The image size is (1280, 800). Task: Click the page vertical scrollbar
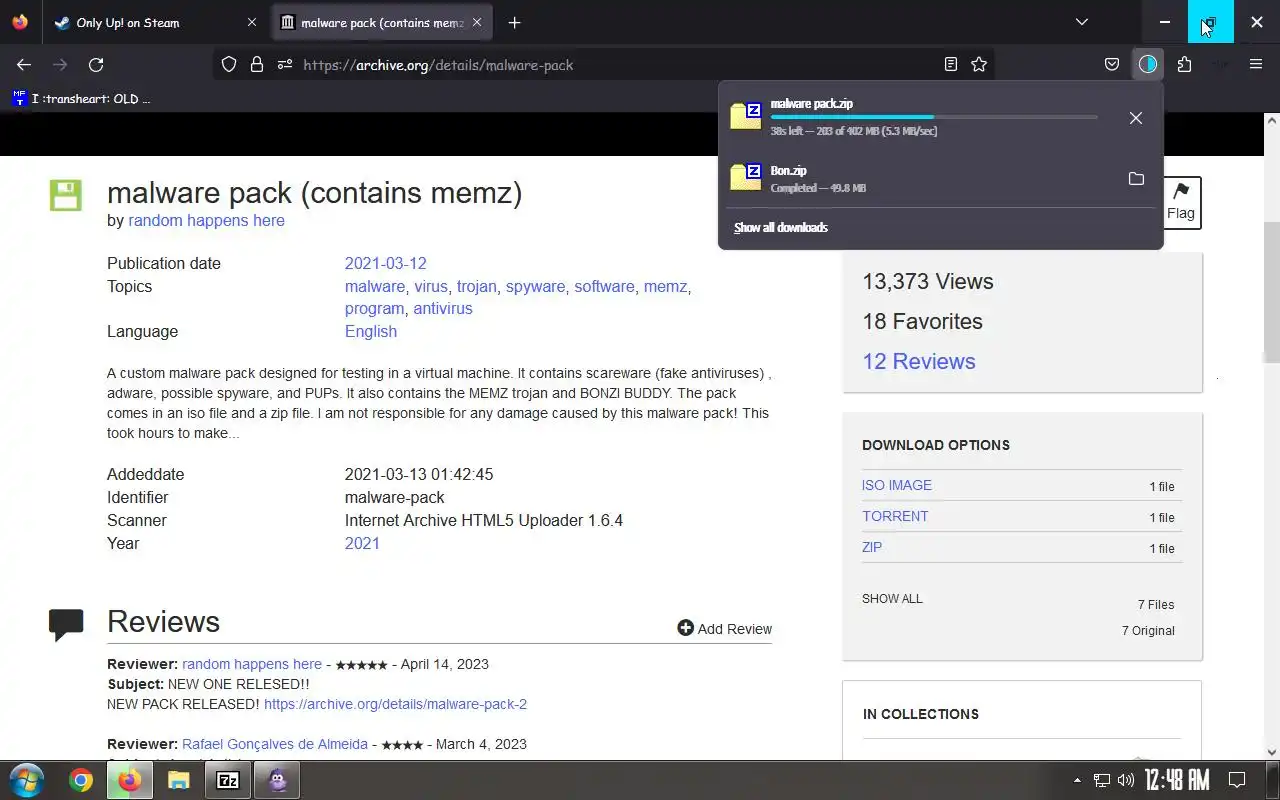pos(1272,290)
